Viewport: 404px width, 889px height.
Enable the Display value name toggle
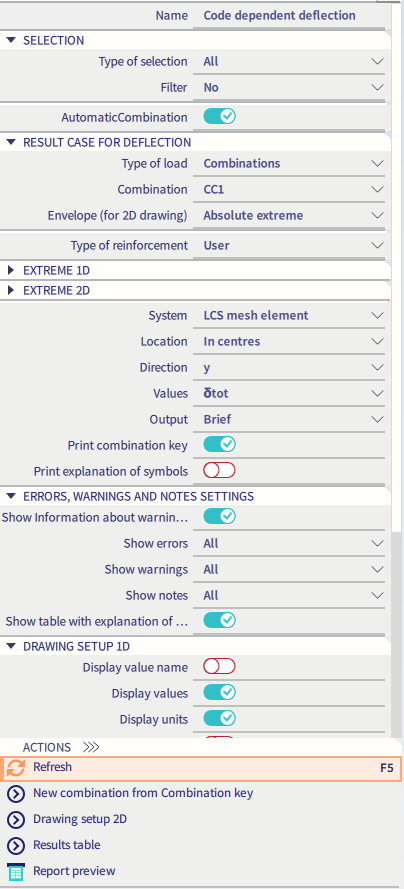[219, 667]
